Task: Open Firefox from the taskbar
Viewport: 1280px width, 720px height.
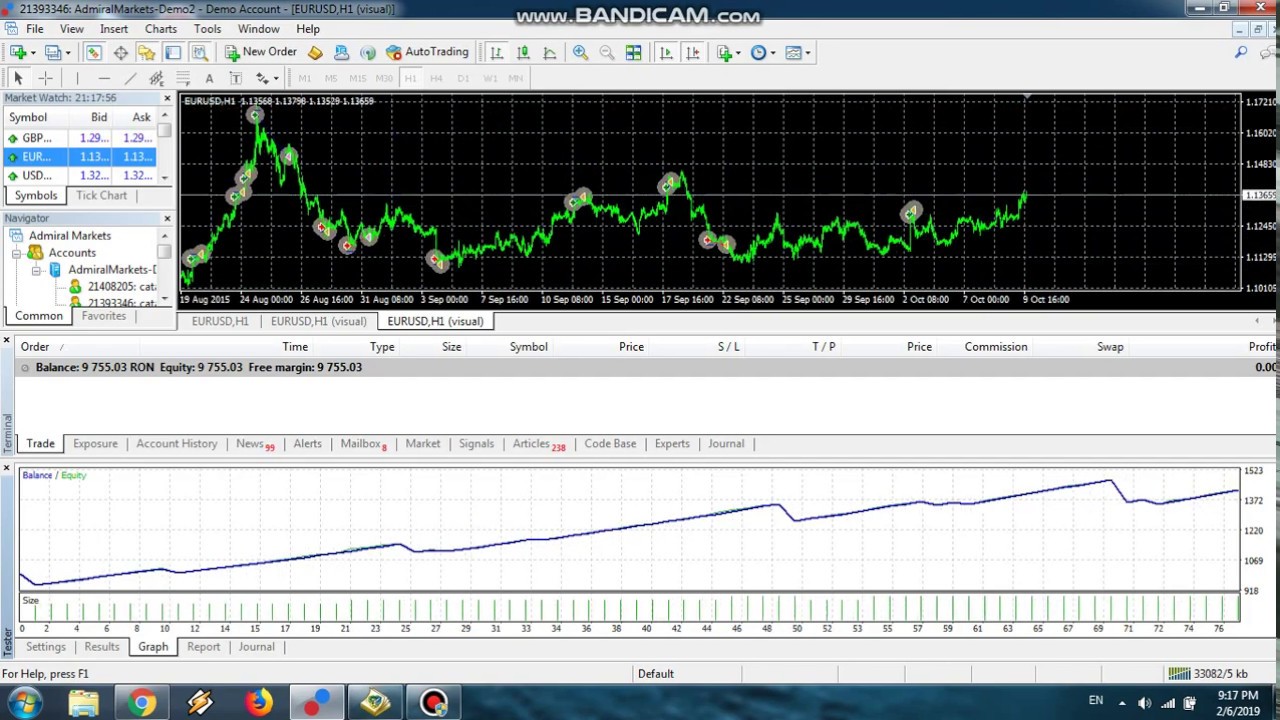Action: coord(259,703)
